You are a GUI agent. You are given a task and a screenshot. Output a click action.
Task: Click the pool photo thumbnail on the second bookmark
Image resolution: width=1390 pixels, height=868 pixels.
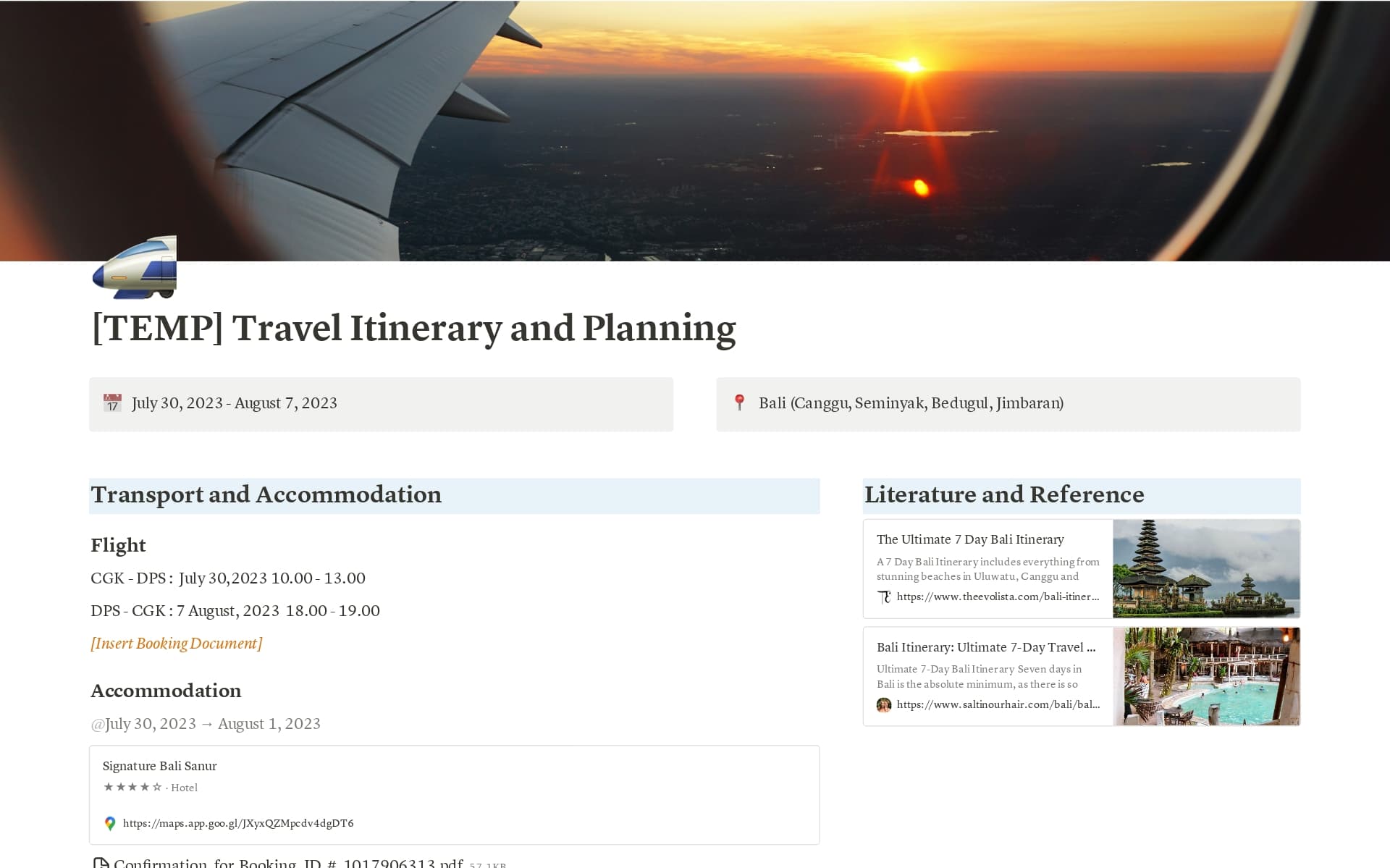point(1206,675)
